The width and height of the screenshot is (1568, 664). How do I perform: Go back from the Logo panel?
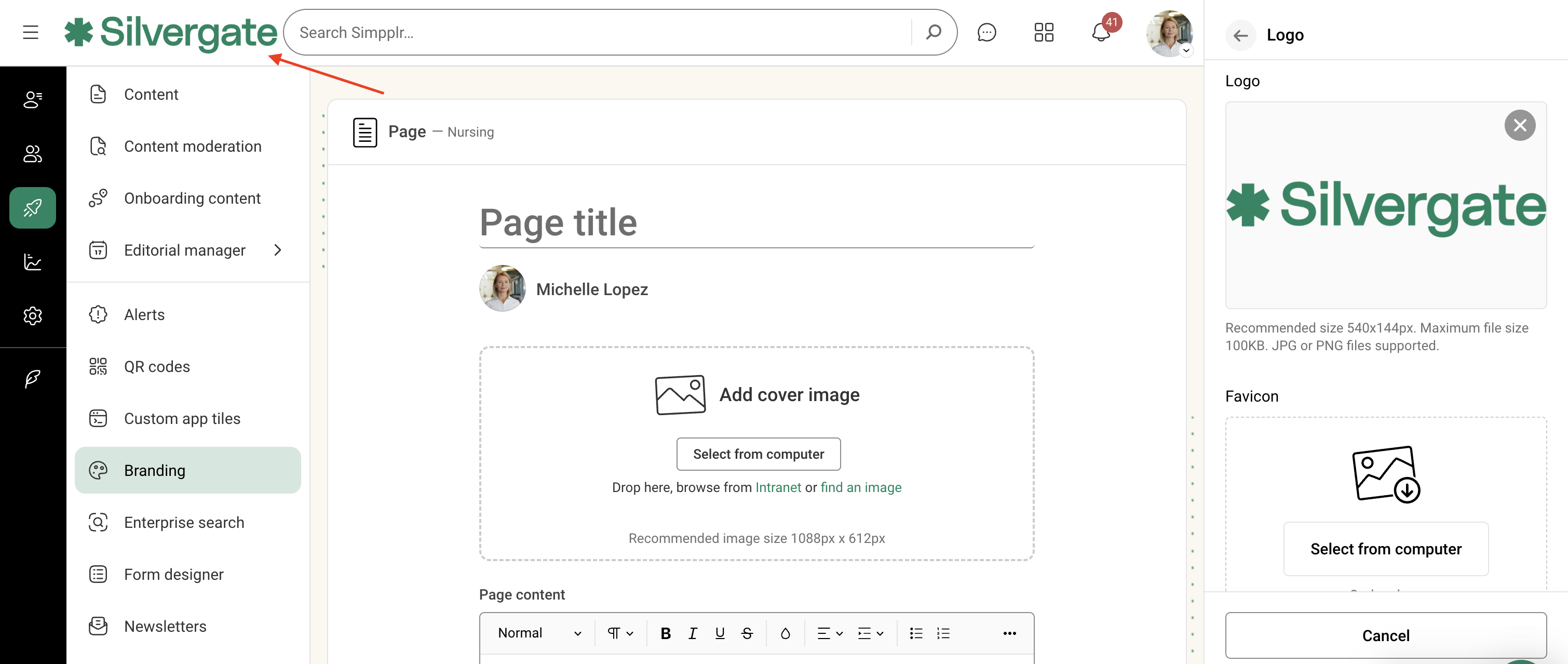(1240, 35)
